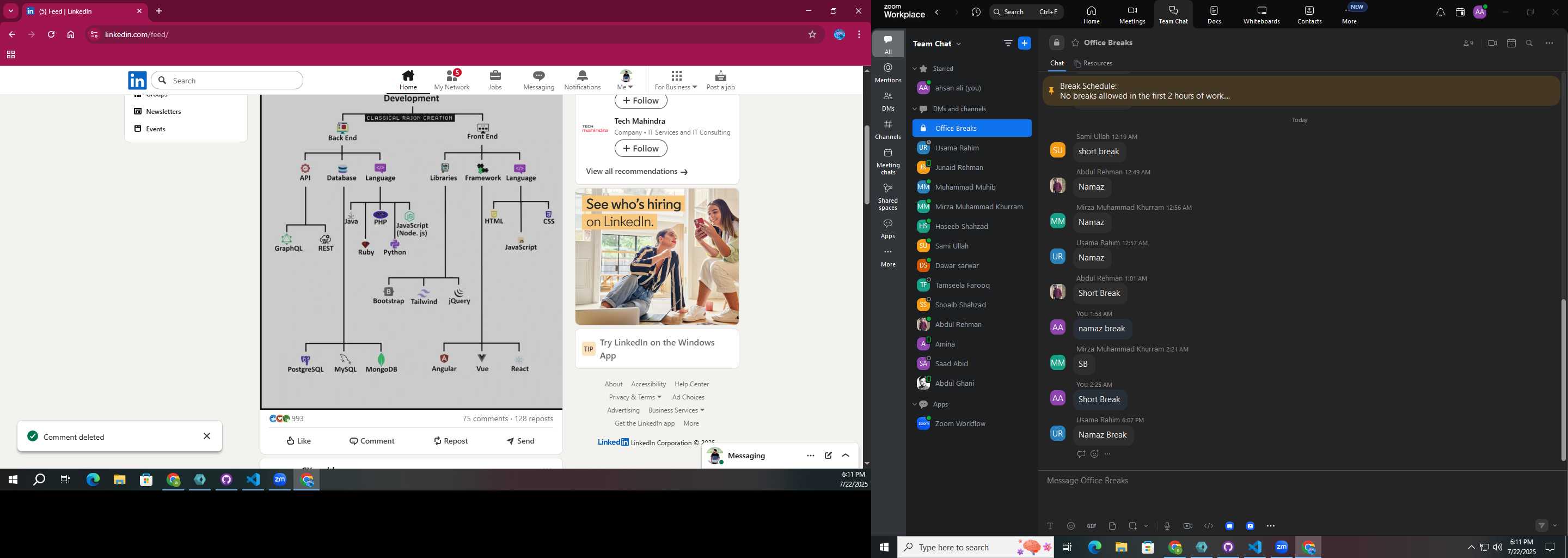
Task: Open File Explorer from lower taskbar
Action: [1120, 547]
